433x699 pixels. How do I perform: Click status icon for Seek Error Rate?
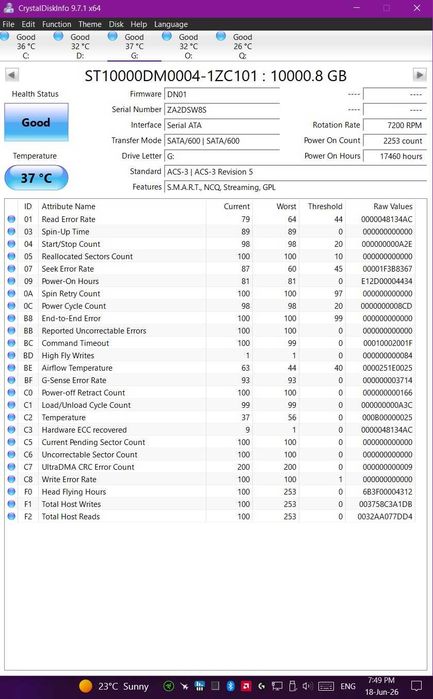(x=11, y=269)
